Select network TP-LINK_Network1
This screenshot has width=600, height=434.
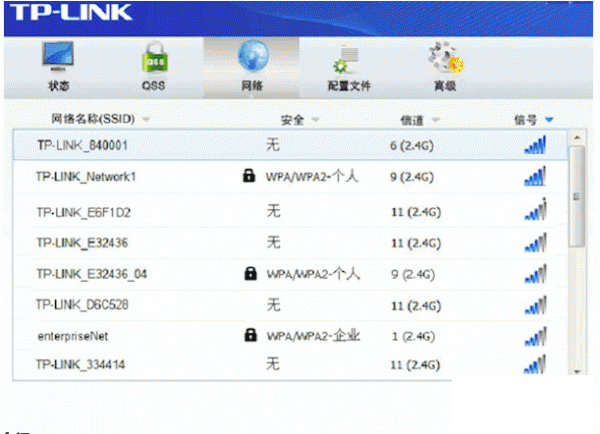point(86,176)
